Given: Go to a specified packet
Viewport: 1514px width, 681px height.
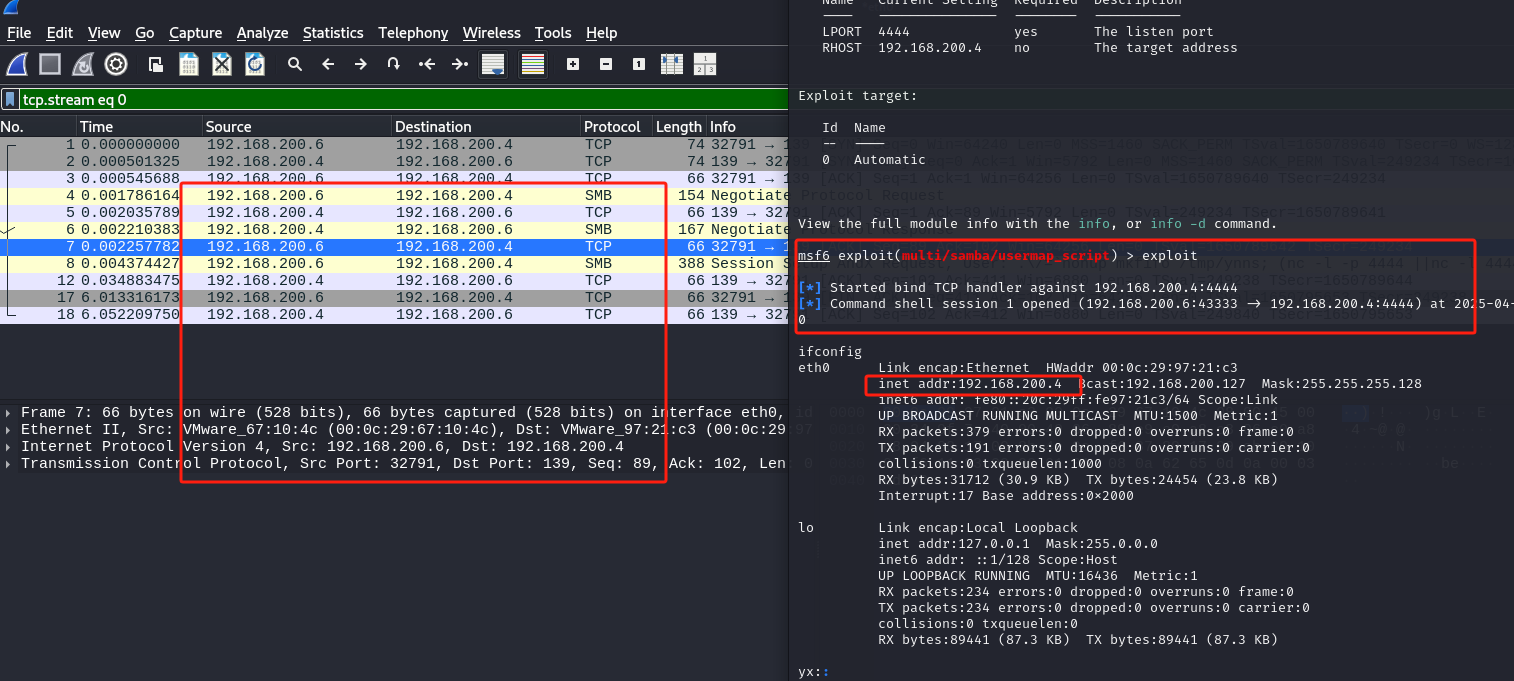Looking at the screenshot, I should click(x=394, y=65).
